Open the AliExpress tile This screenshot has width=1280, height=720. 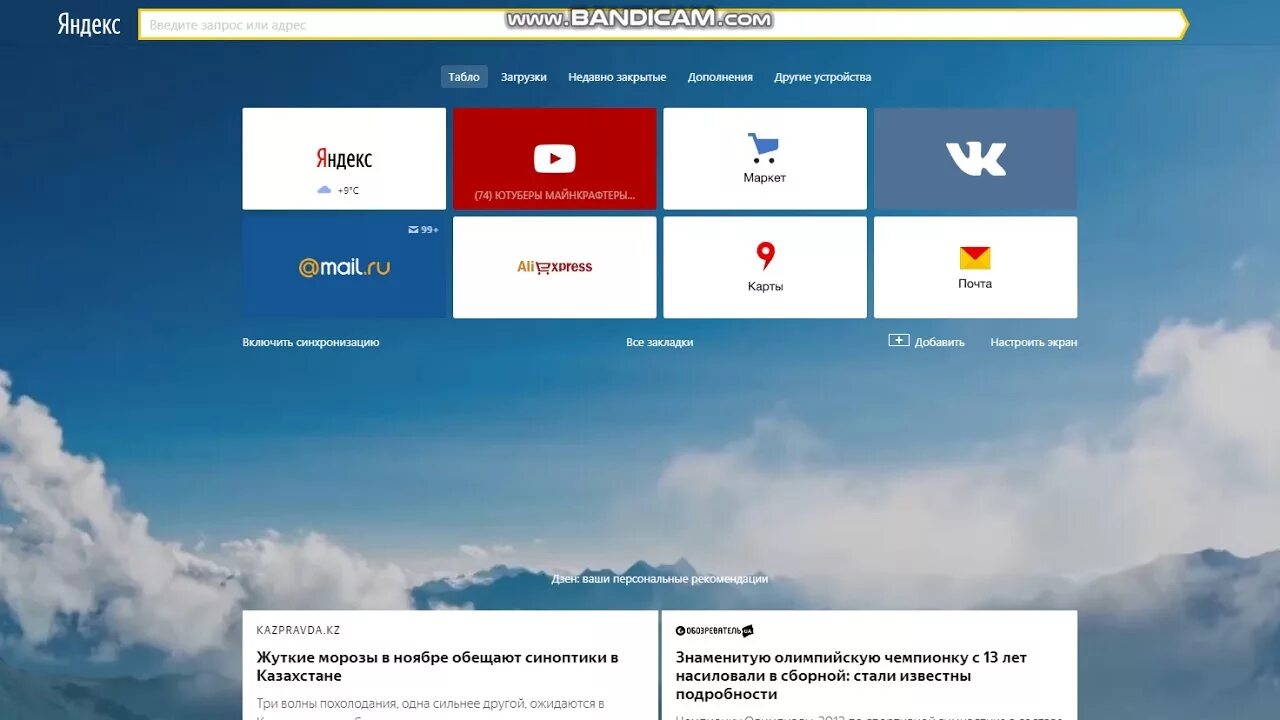coord(555,268)
